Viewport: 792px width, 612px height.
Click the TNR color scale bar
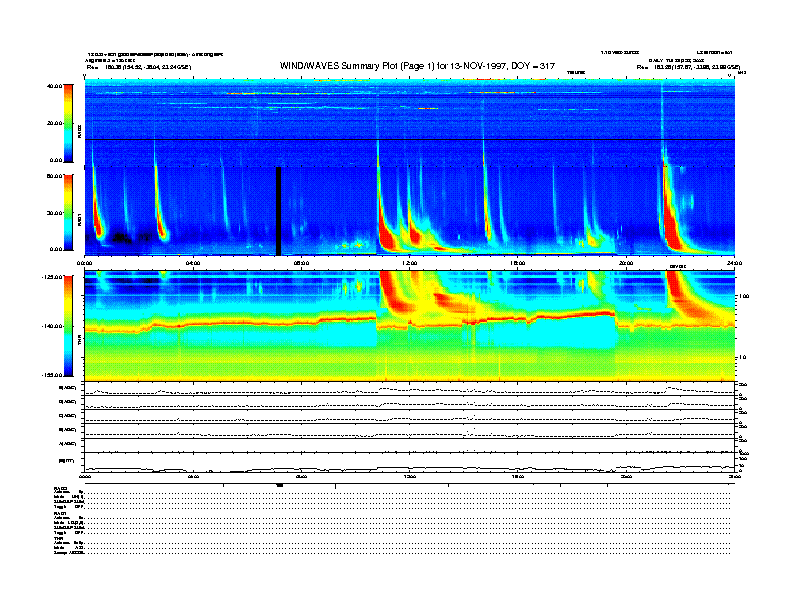pos(68,326)
